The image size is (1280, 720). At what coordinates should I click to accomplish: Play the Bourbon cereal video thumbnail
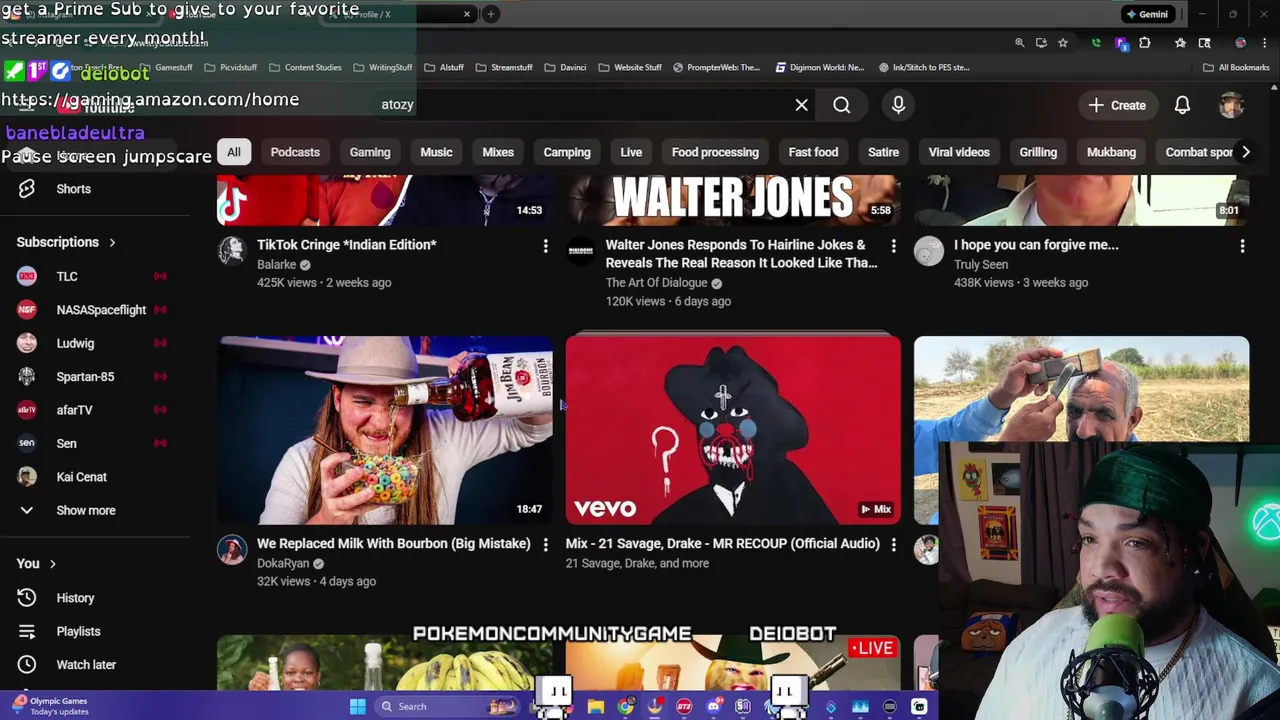click(x=385, y=430)
